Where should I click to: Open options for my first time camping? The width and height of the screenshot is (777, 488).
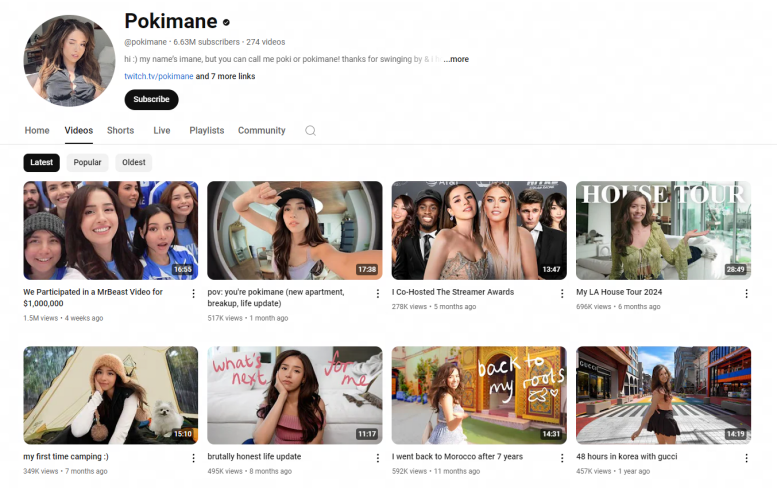(193, 458)
